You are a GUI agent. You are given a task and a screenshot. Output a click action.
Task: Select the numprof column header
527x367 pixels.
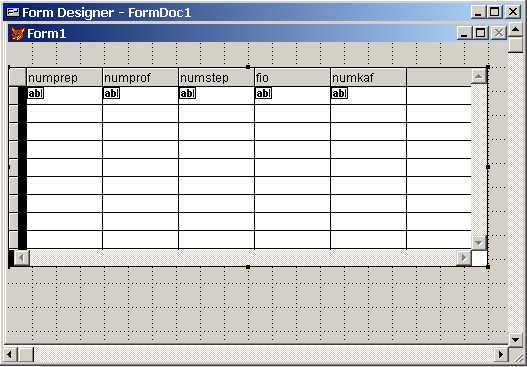140,78
